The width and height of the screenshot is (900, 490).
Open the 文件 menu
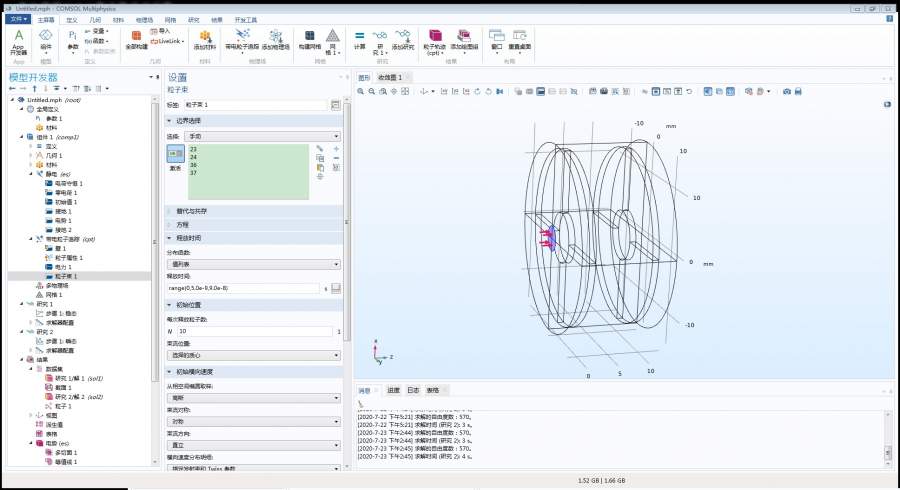[18, 18]
